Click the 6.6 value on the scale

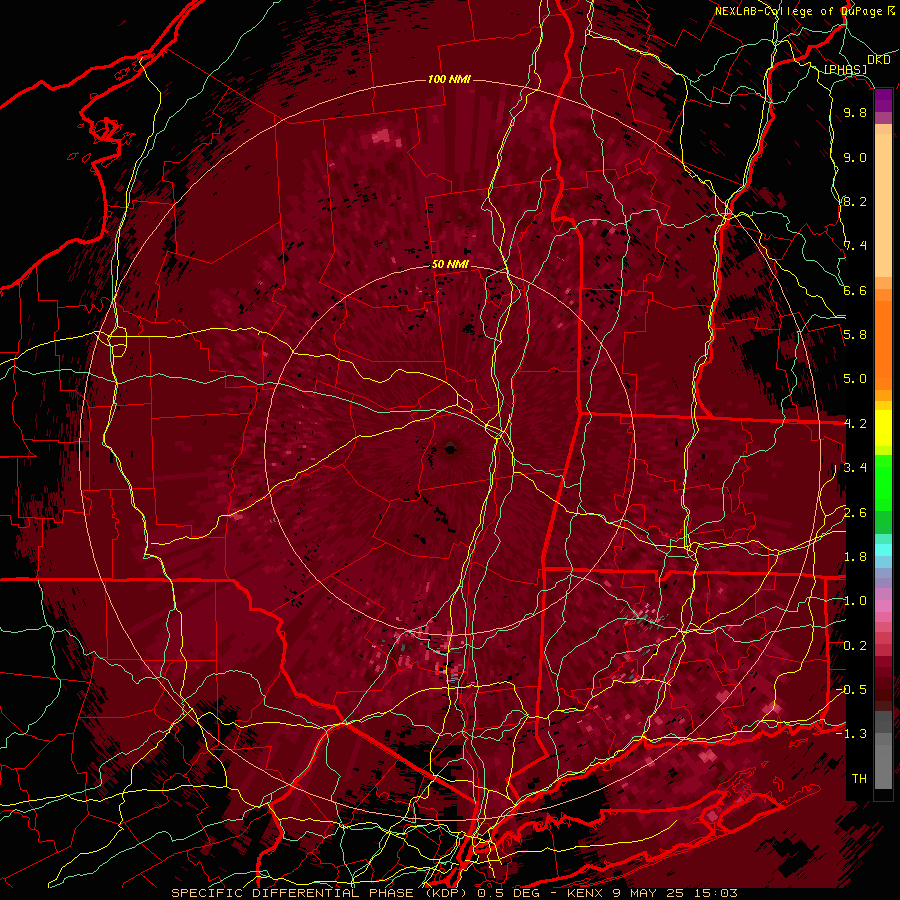pyautogui.click(x=855, y=290)
